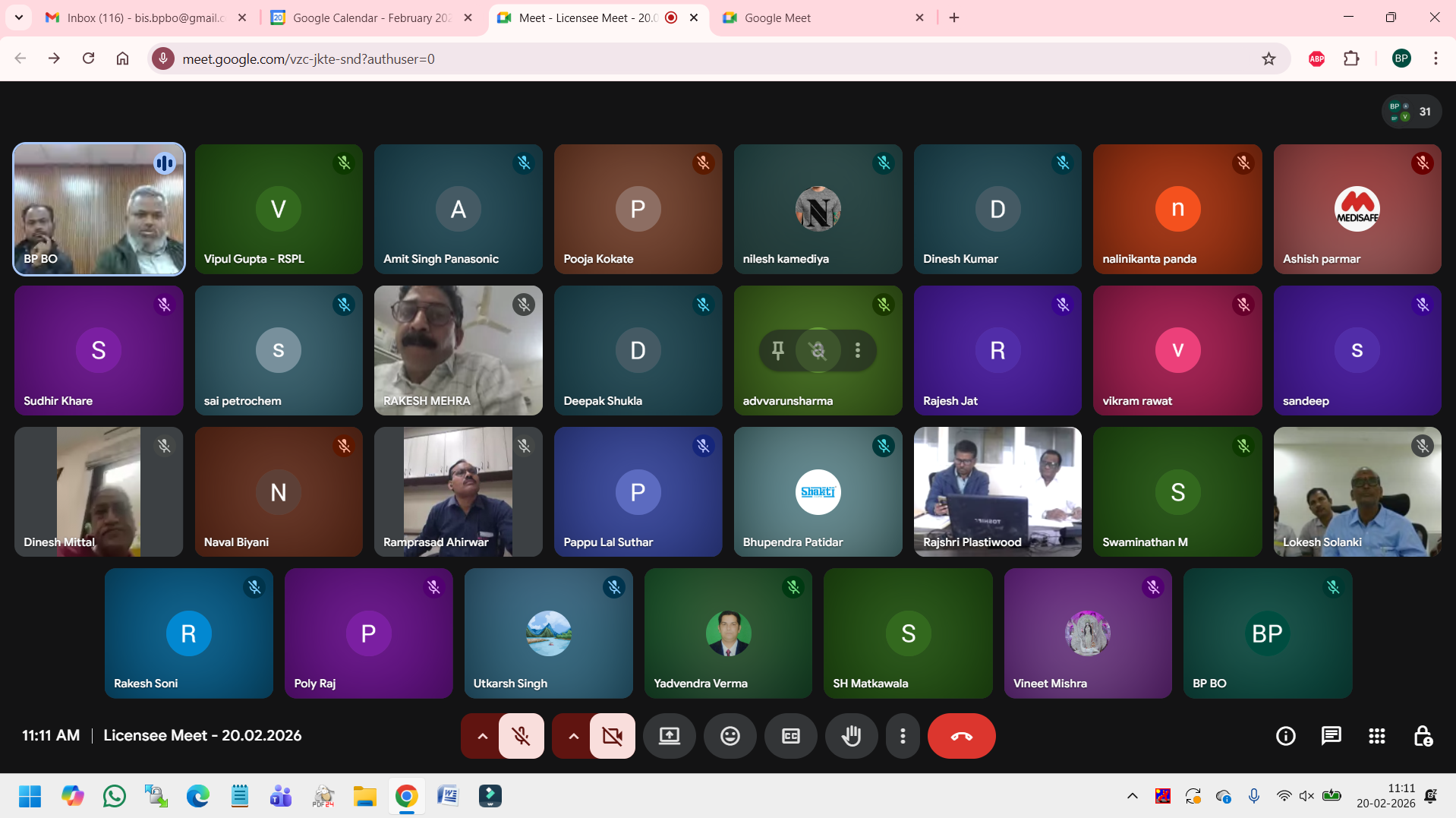1456x818 pixels.
Task: Expand video settings arrow beside camera
Action: [573, 735]
